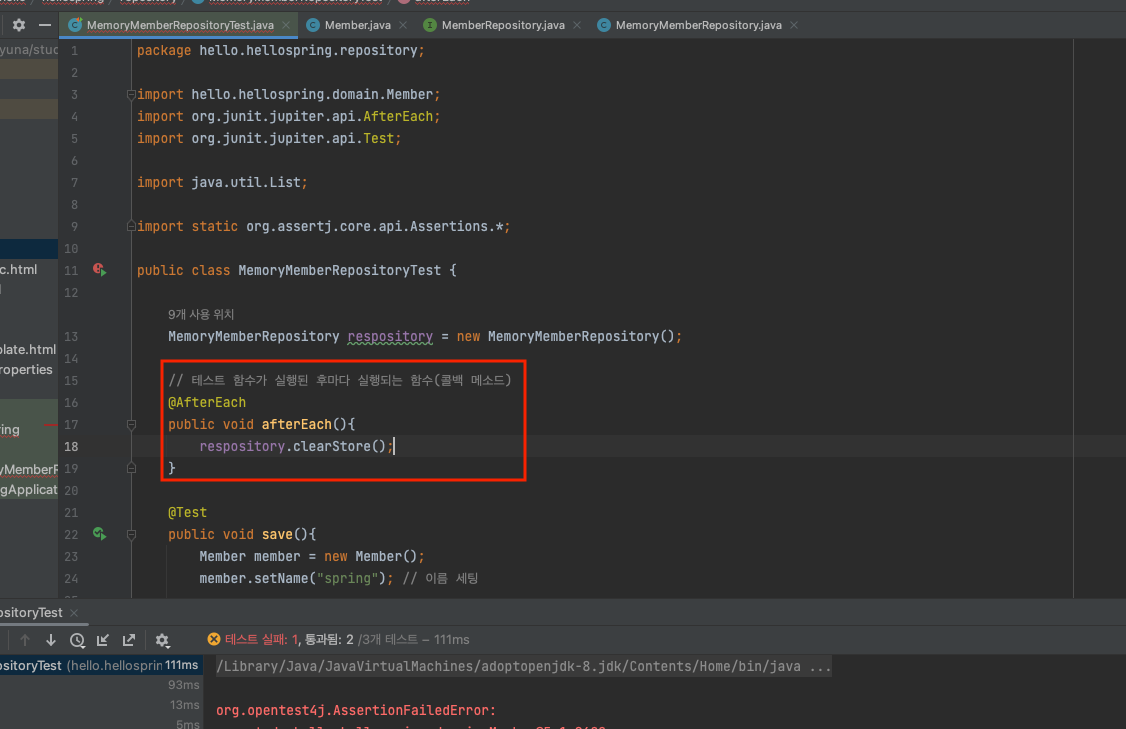Go to previous failed test arrow
This screenshot has height=729, width=1126.
tap(25, 640)
